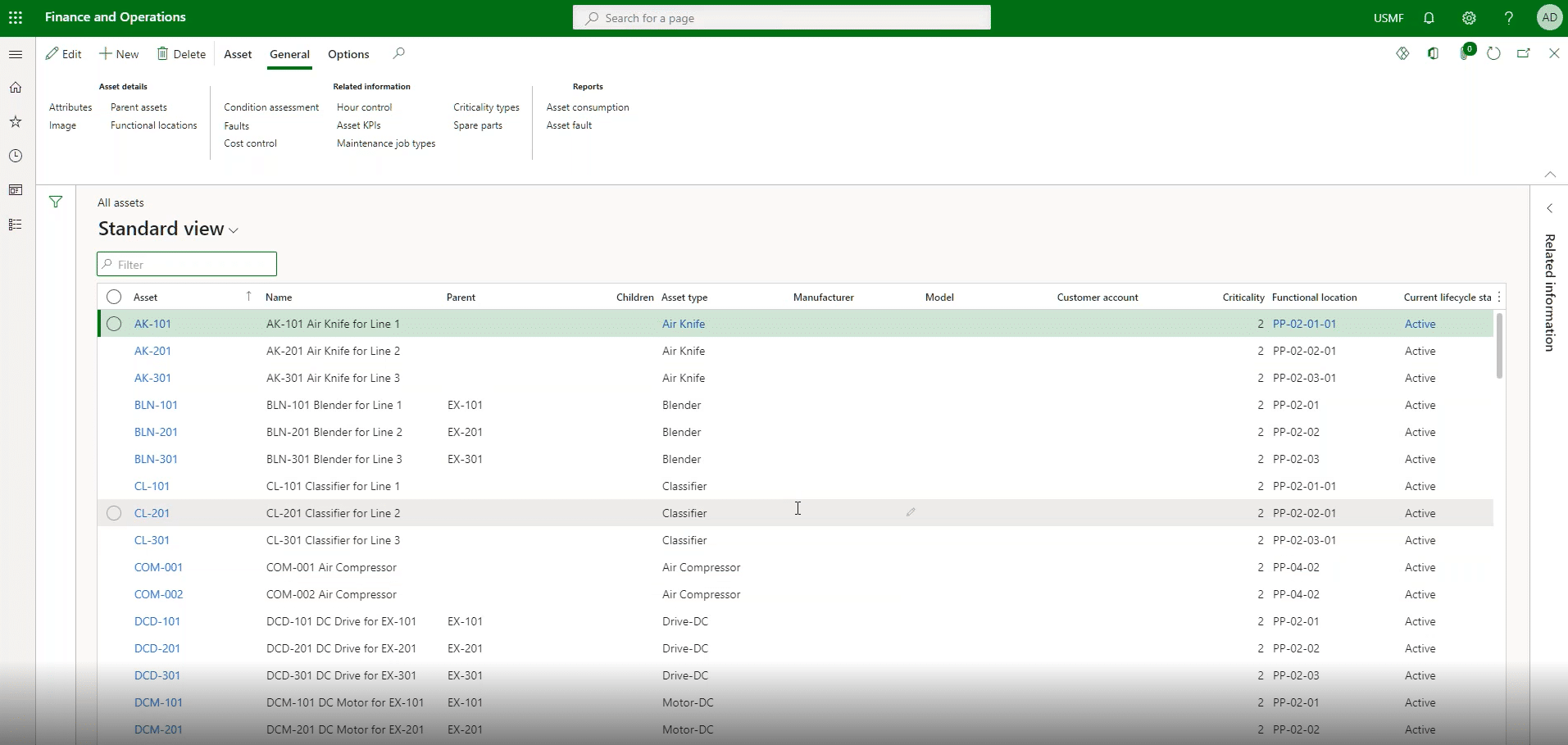The height and width of the screenshot is (745, 1568).
Task: Refresh the page using the refresh icon
Action: tap(1493, 55)
